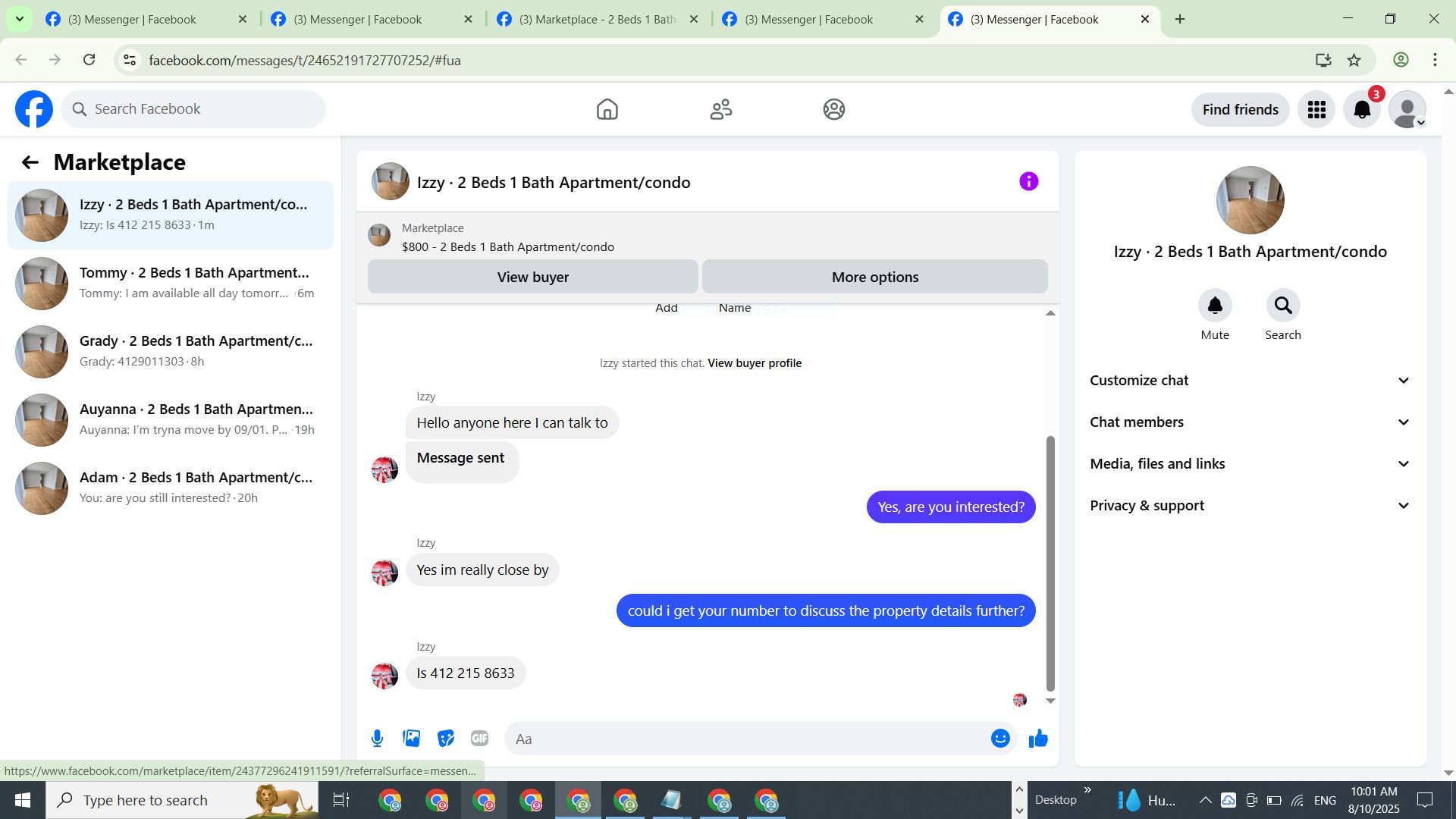Screen dimensions: 1456x819
Task: Open View buyer profile link
Action: (x=755, y=363)
